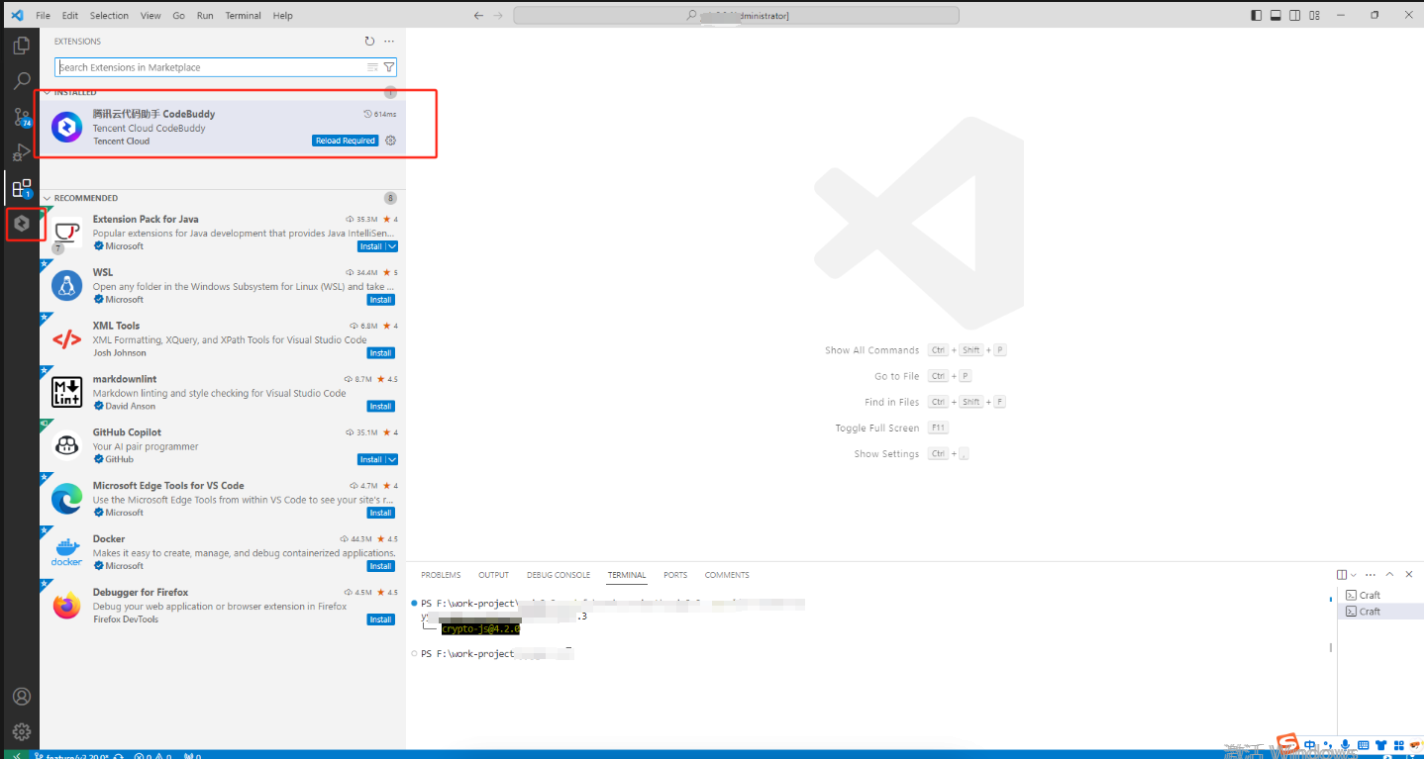Toggle the primary side bar layout
Viewport: 1424px width, 759px height.
1257,16
